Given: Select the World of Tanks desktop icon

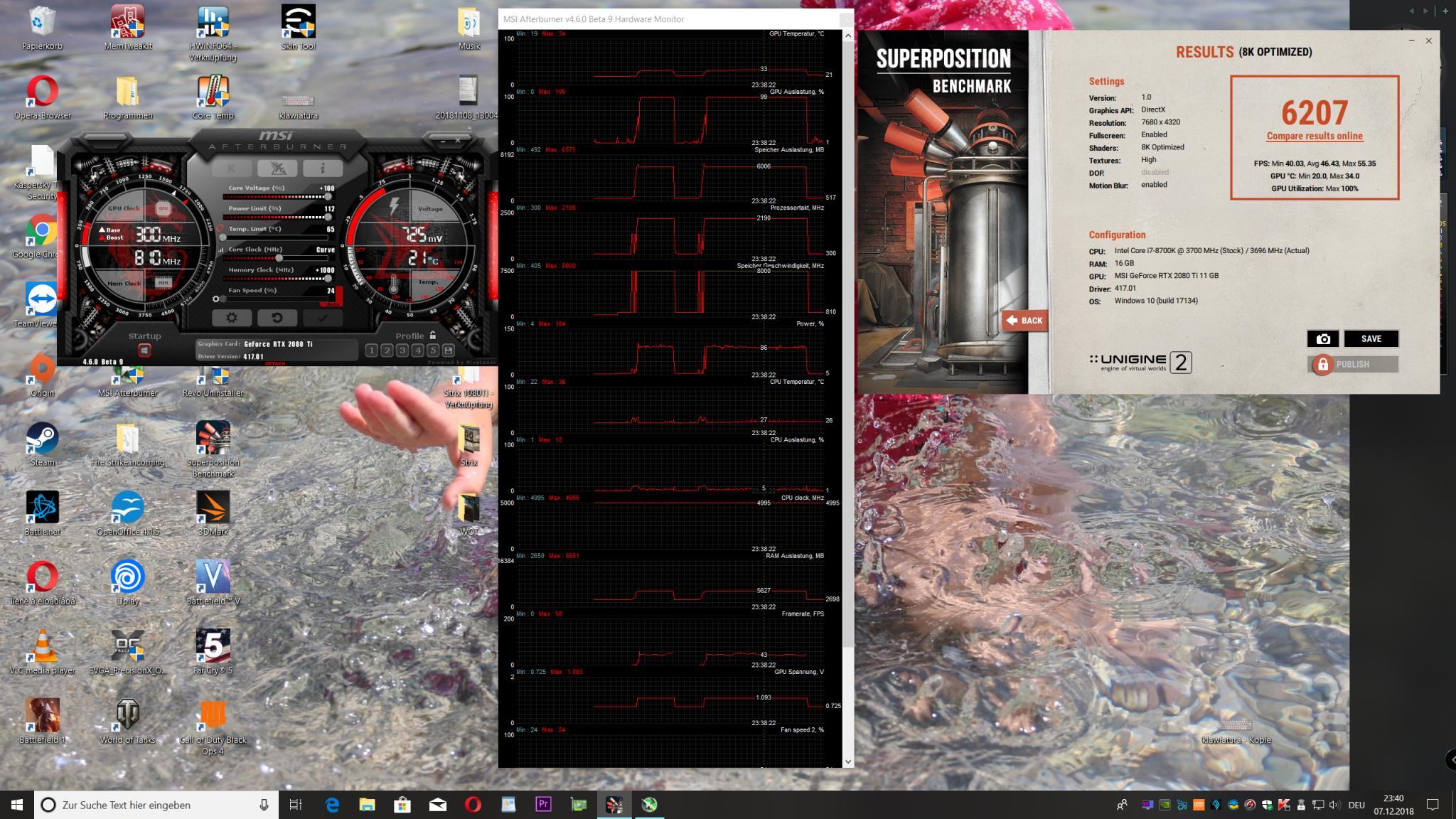Looking at the screenshot, I should tap(128, 722).
